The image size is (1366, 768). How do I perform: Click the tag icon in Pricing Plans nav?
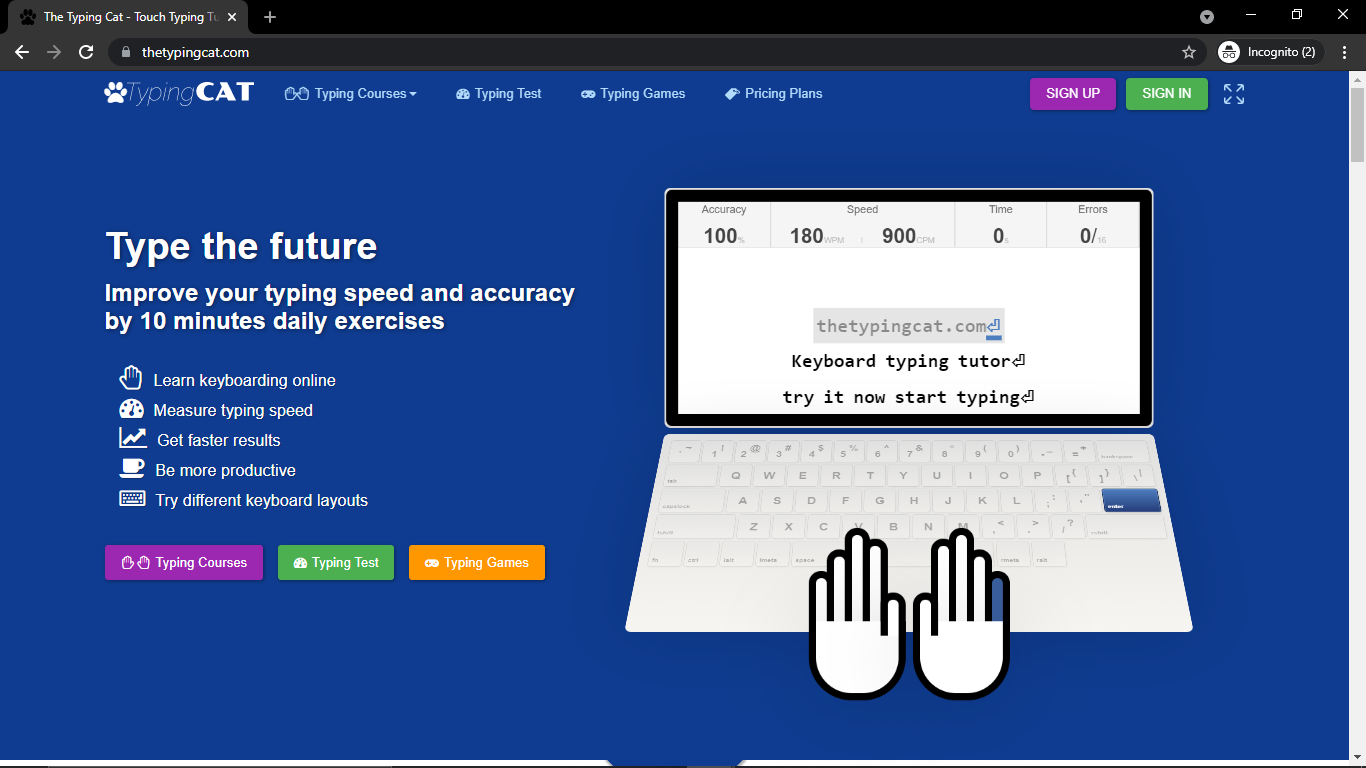click(x=732, y=93)
